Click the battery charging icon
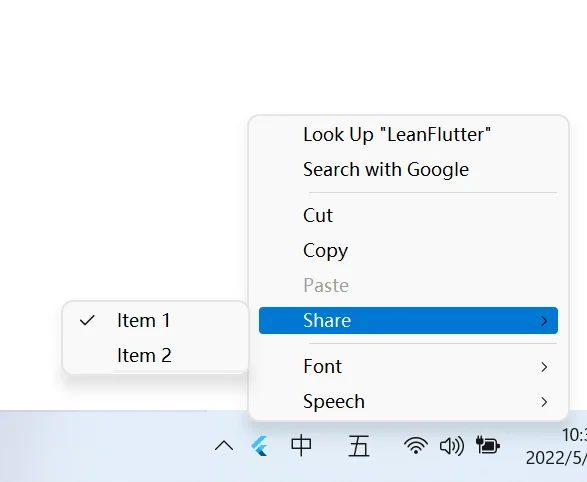 [488, 445]
